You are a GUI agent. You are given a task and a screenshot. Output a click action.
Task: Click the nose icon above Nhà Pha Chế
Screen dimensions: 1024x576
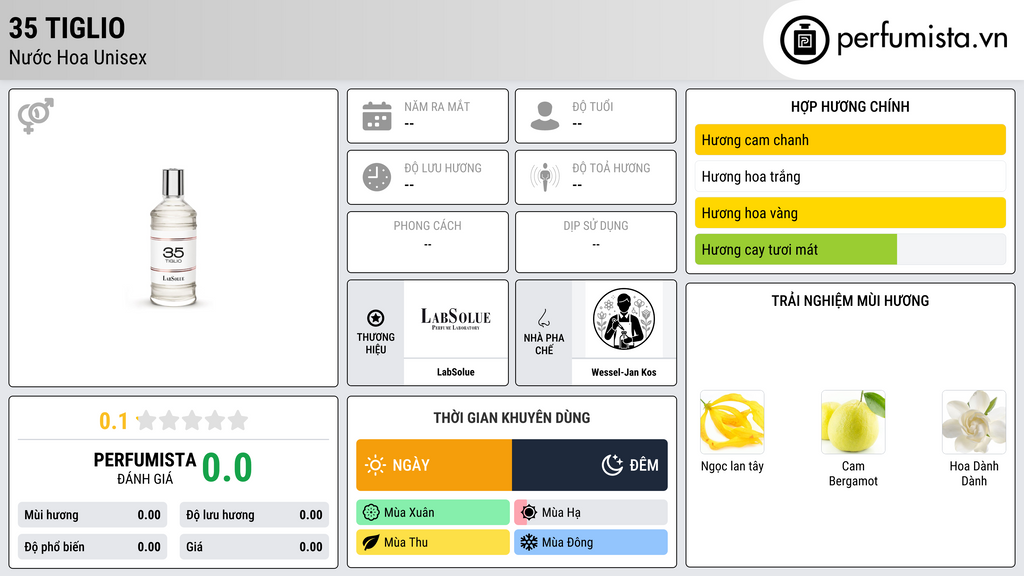click(x=543, y=318)
